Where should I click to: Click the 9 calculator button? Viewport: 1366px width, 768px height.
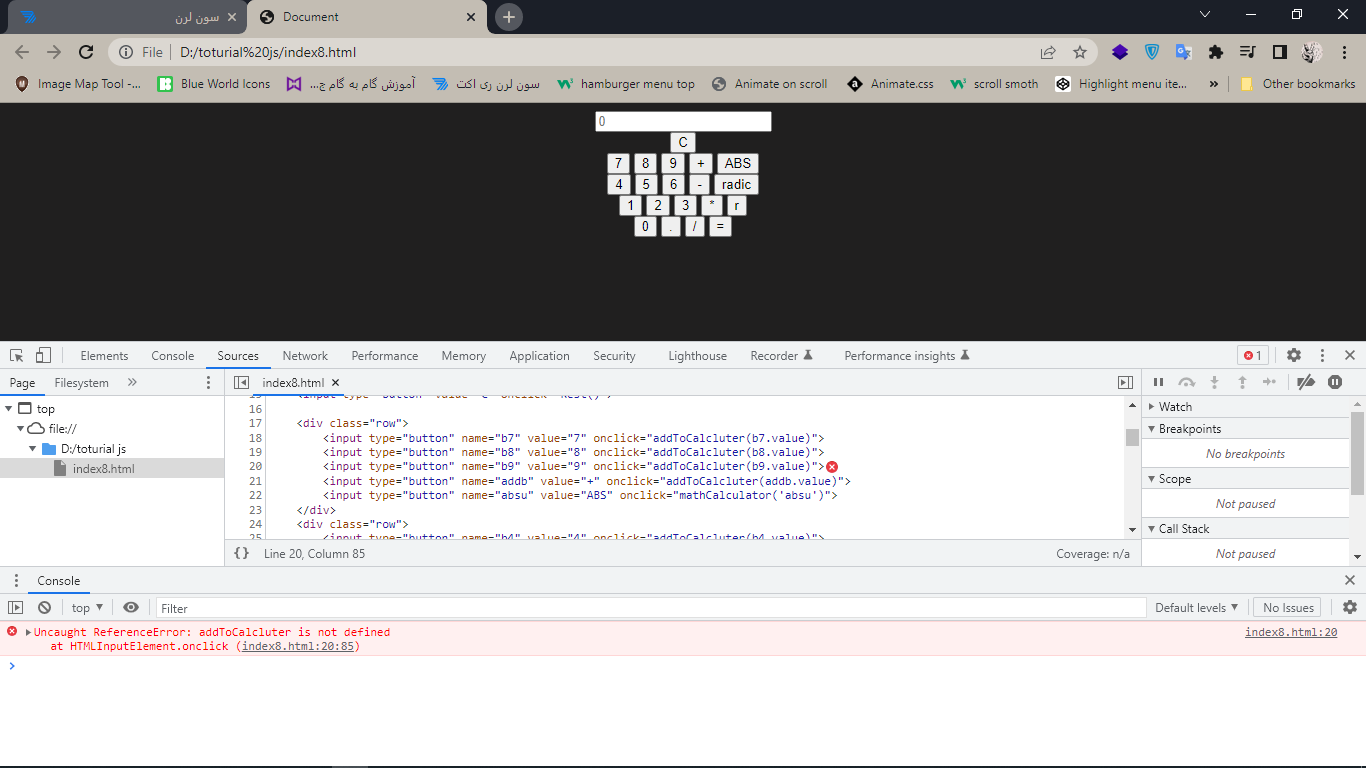click(673, 163)
